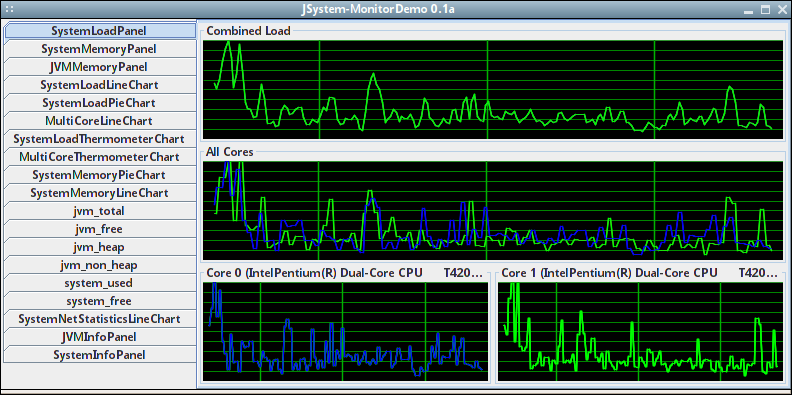Maximize the JSystem-MonitorDemo window
792x395 pixels.
click(x=766, y=10)
